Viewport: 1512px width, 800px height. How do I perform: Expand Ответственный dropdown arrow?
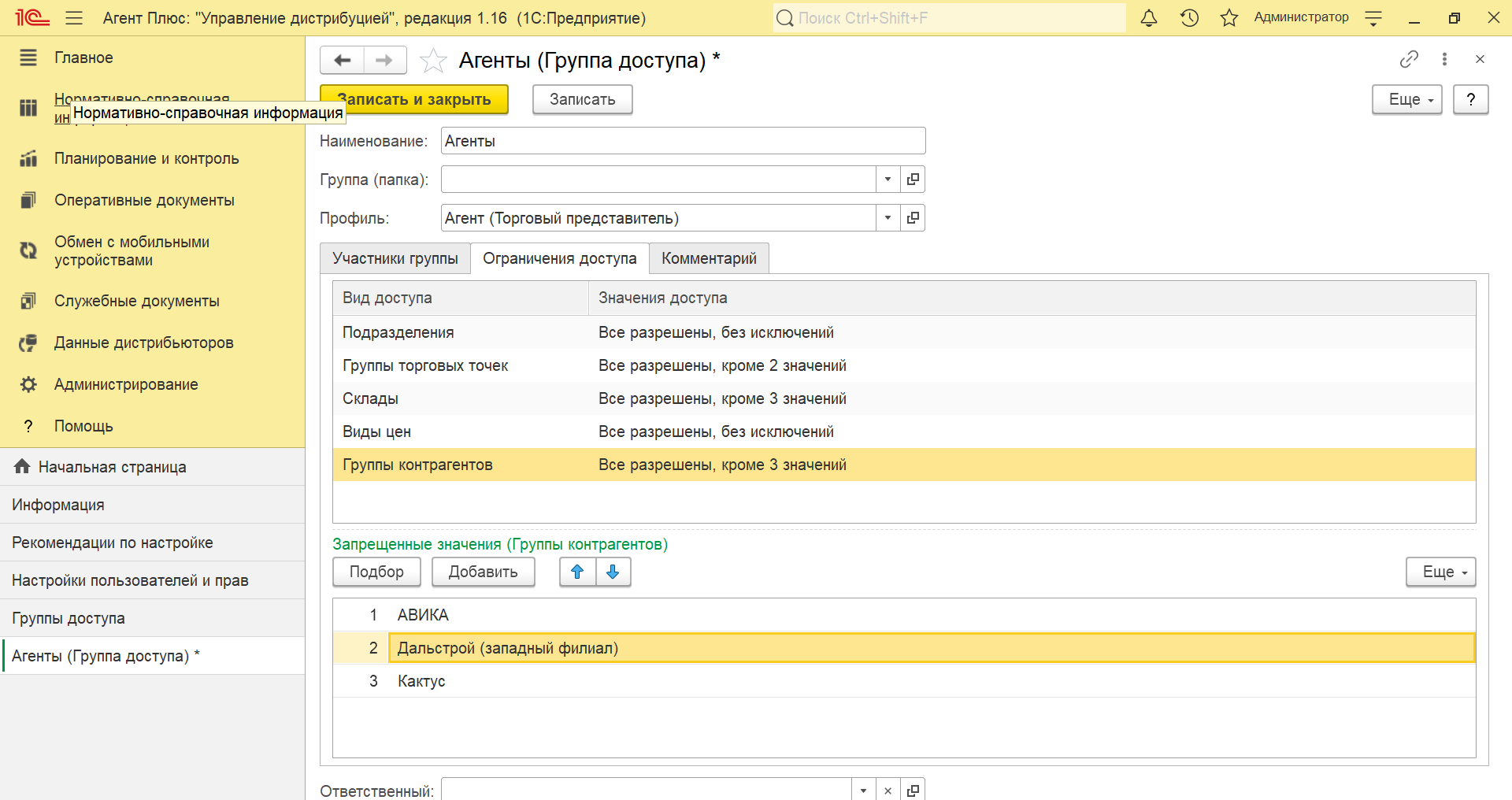coord(863,790)
